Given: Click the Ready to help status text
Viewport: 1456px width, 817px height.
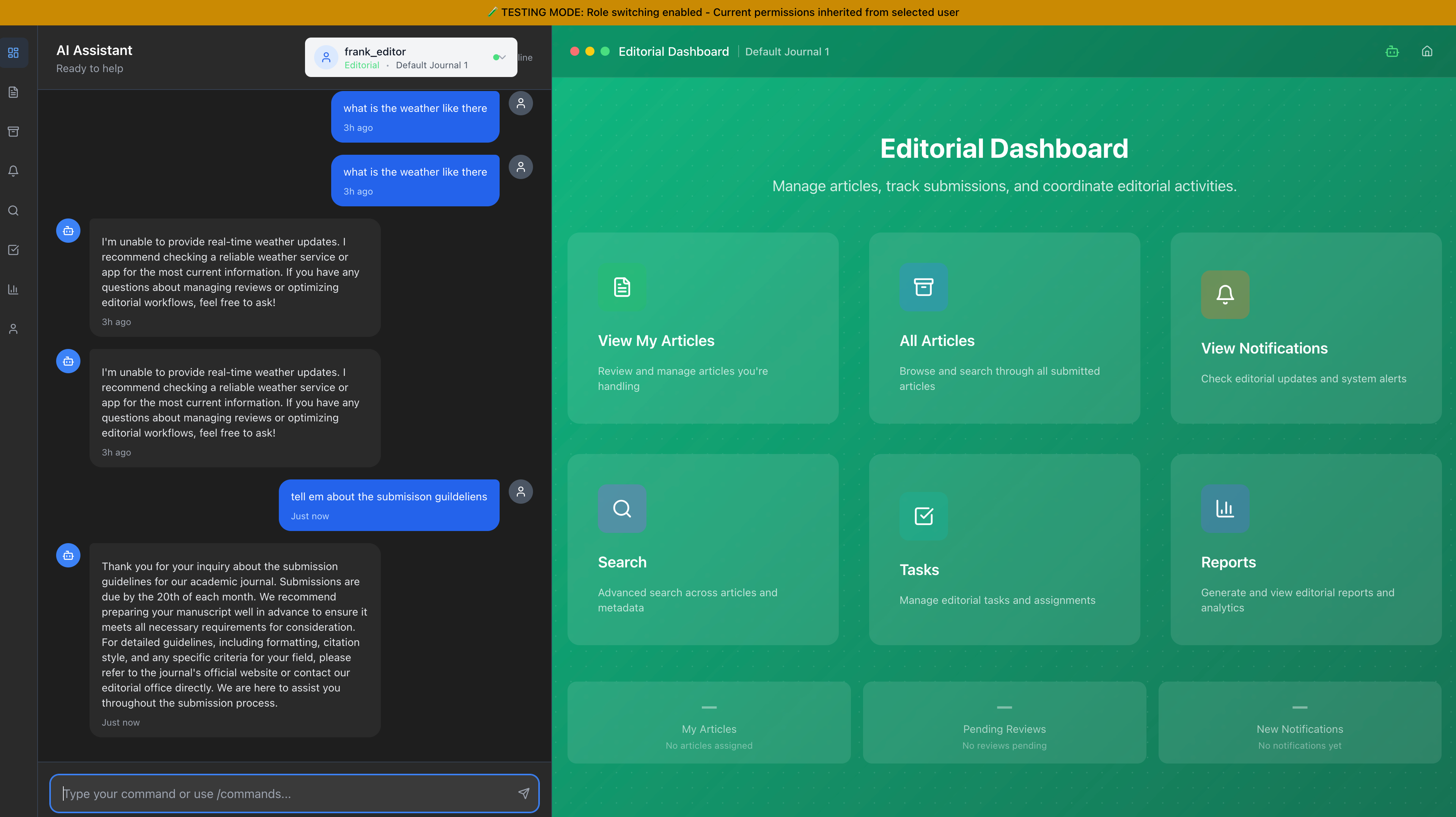Looking at the screenshot, I should (89, 68).
